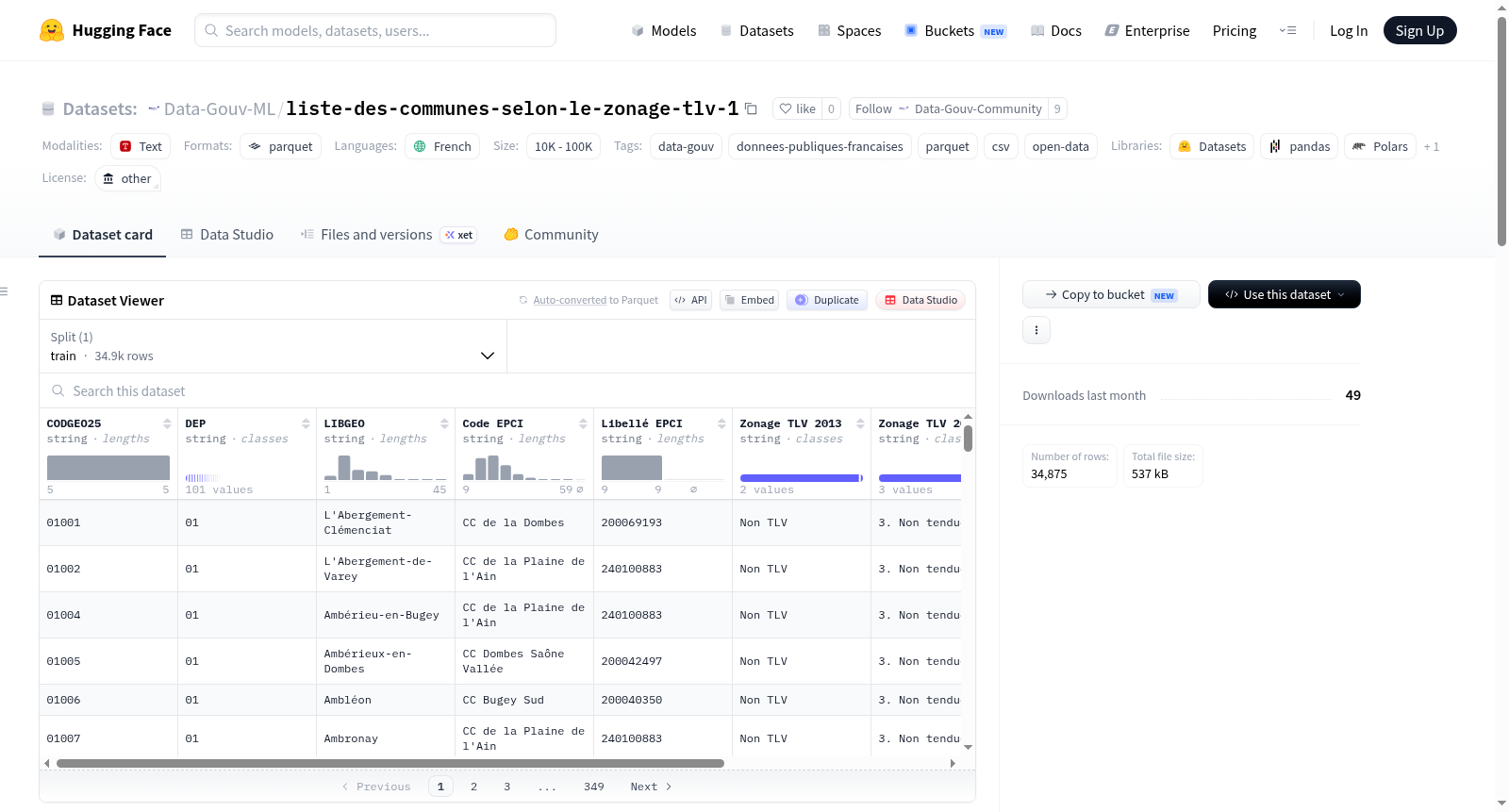Expand the Split train dropdown
Screen dimensions: 1509x812
click(x=273, y=346)
